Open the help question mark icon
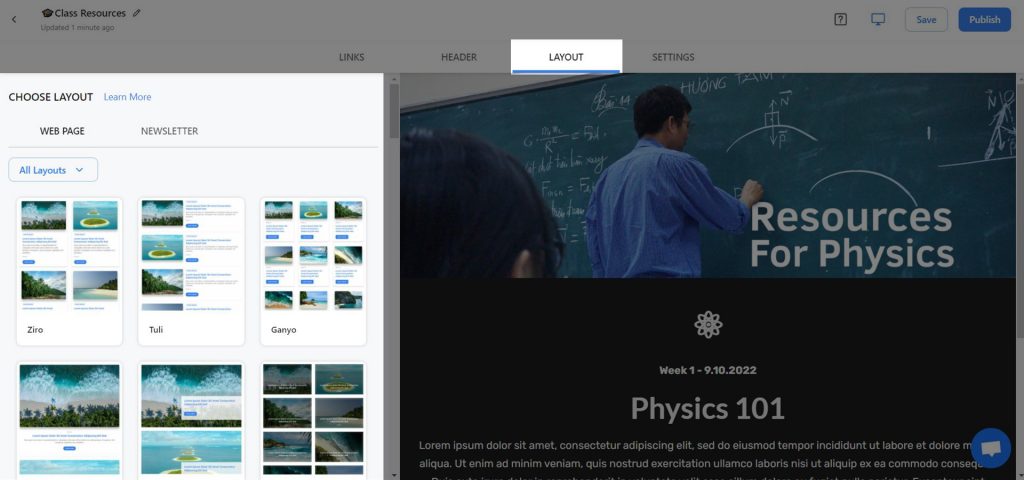This screenshot has width=1024, height=480. point(840,19)
